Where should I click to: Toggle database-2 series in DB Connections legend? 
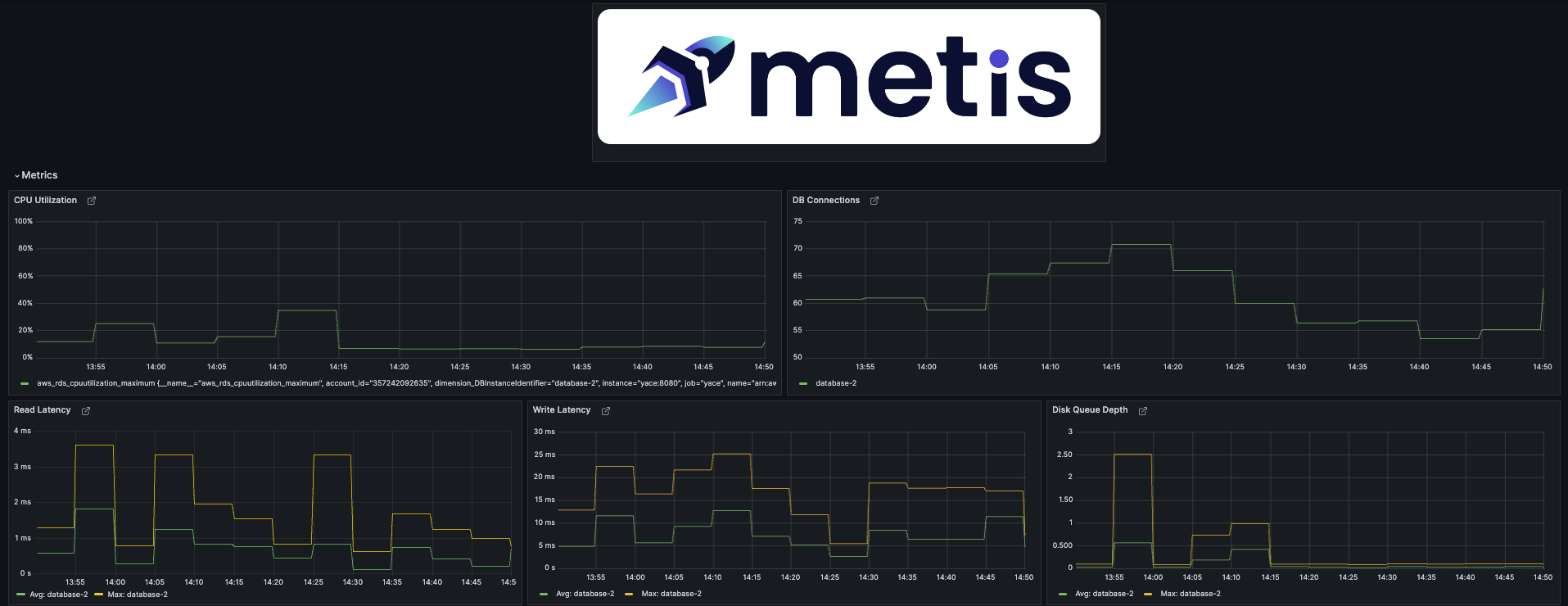coord(836,383)
